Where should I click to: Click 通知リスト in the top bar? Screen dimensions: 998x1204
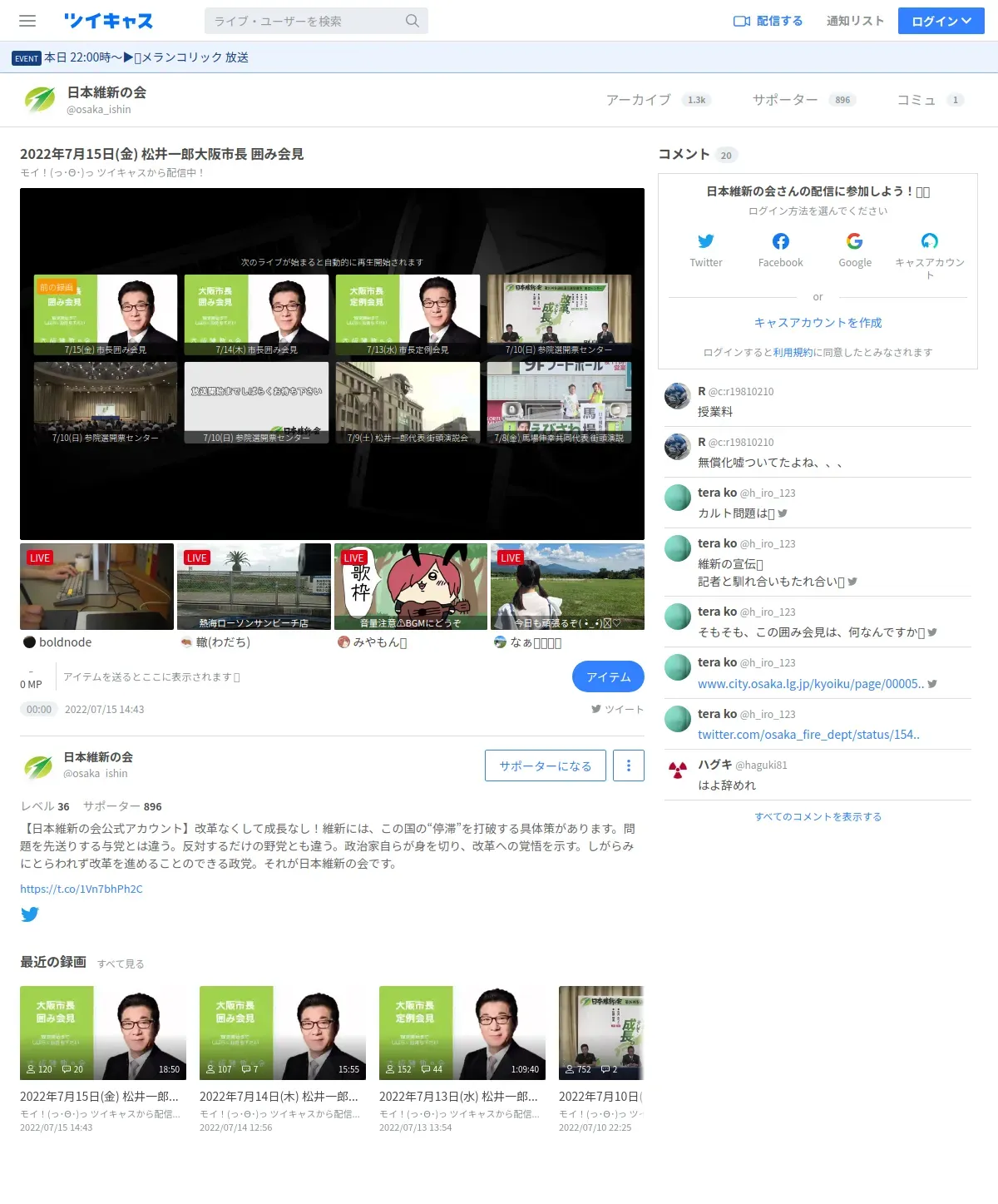point(855,21)
